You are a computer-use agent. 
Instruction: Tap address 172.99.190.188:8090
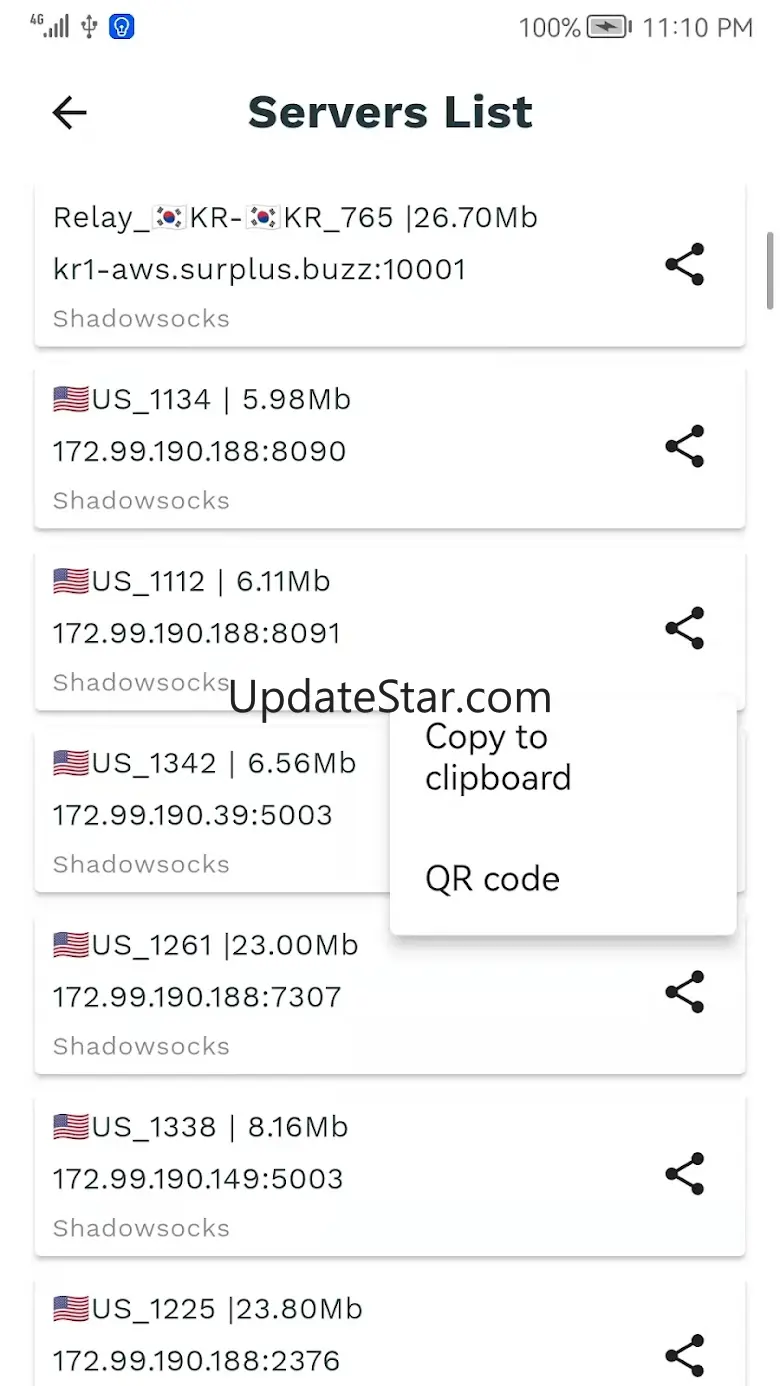pos(199,451)
